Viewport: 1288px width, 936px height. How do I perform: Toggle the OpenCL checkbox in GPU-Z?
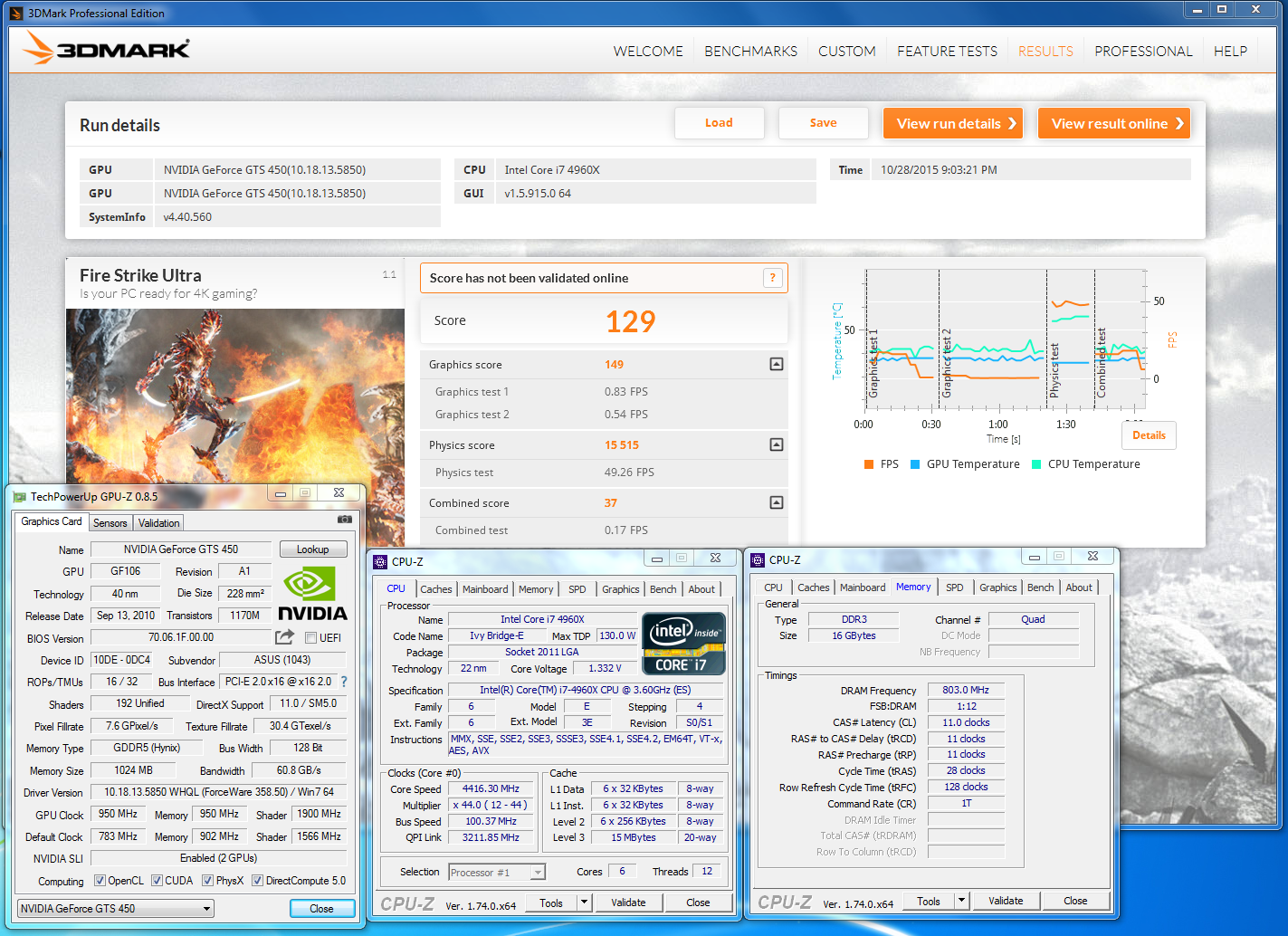(x=100, y=881)
